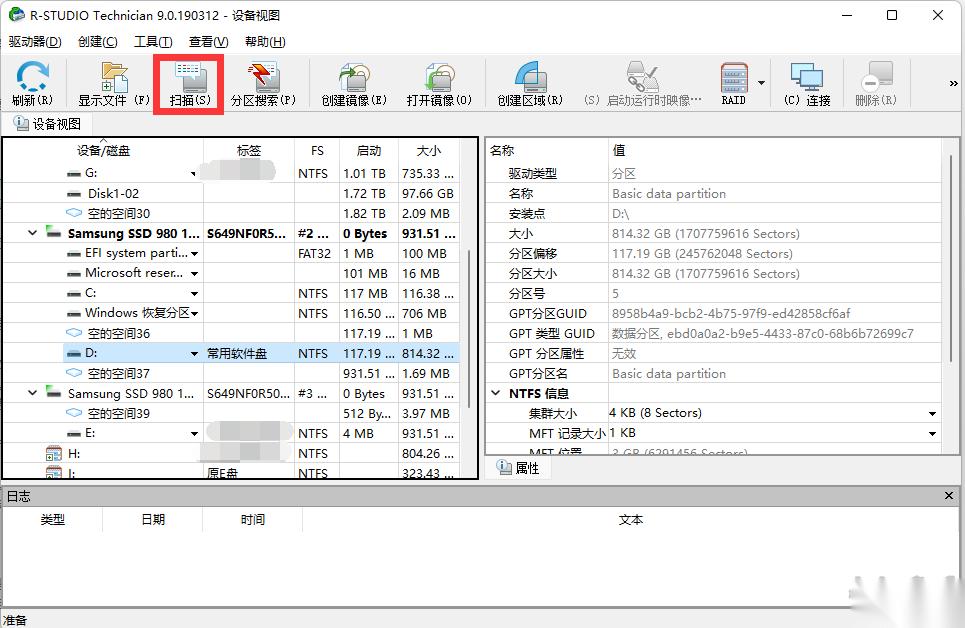965x628 pixels.
Task: Open Show Files (显示文件) toolbar icon
Action: 114,84
